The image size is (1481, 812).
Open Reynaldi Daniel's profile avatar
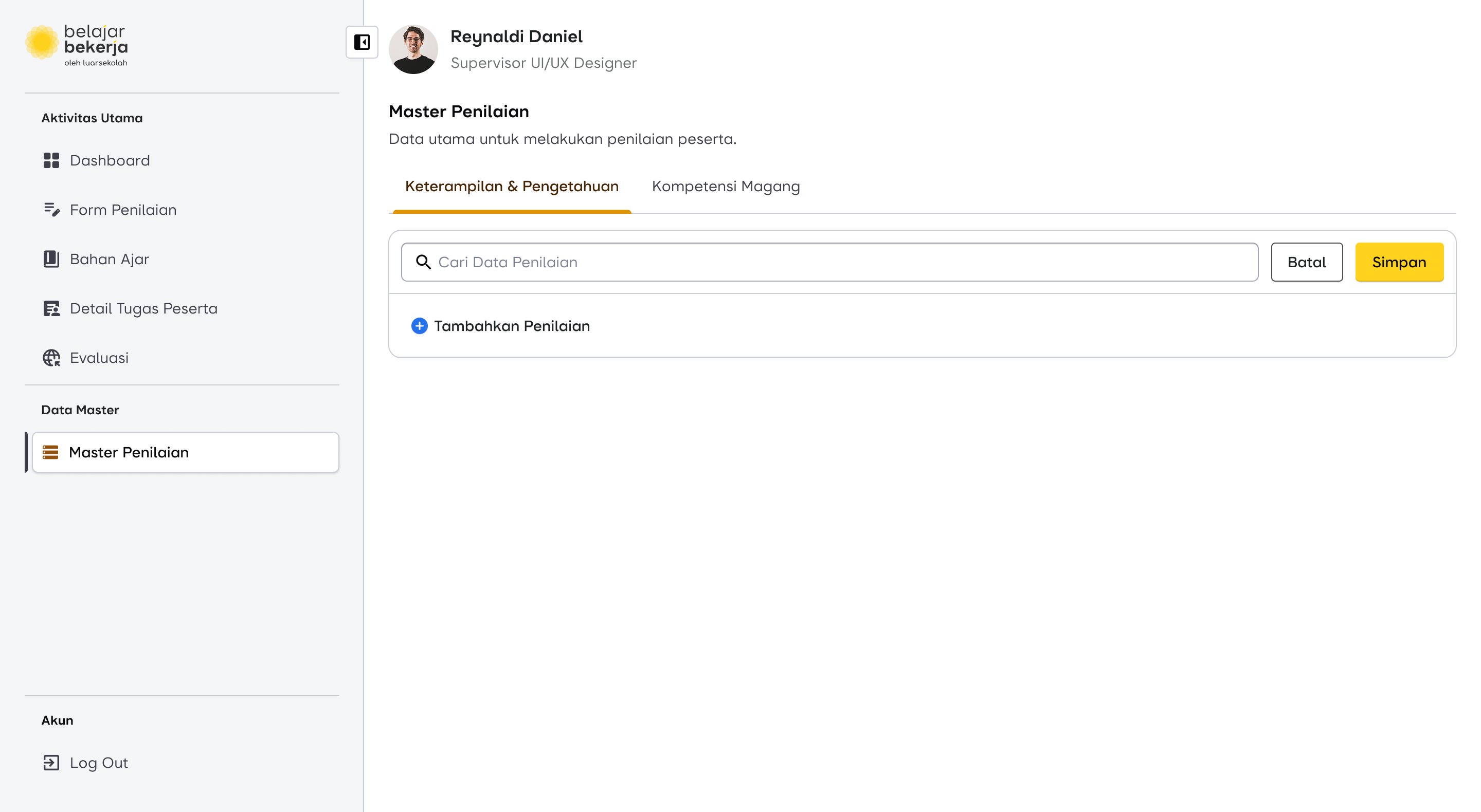pyautogui.click(x=413, y=49)
